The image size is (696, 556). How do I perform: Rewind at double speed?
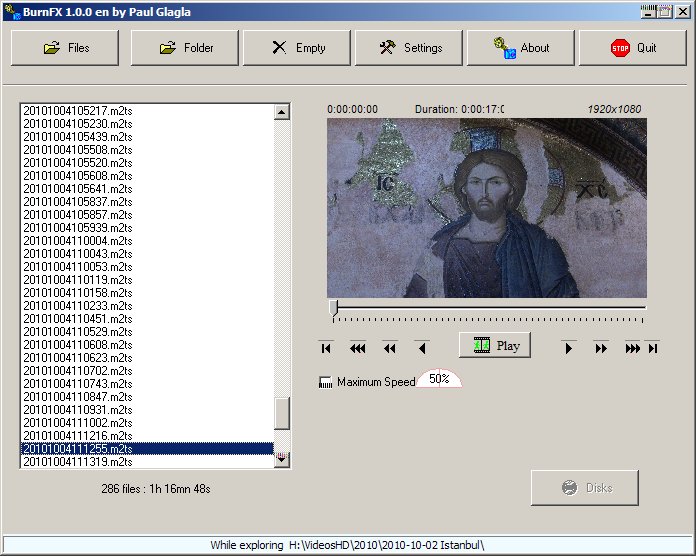[390, 348]
